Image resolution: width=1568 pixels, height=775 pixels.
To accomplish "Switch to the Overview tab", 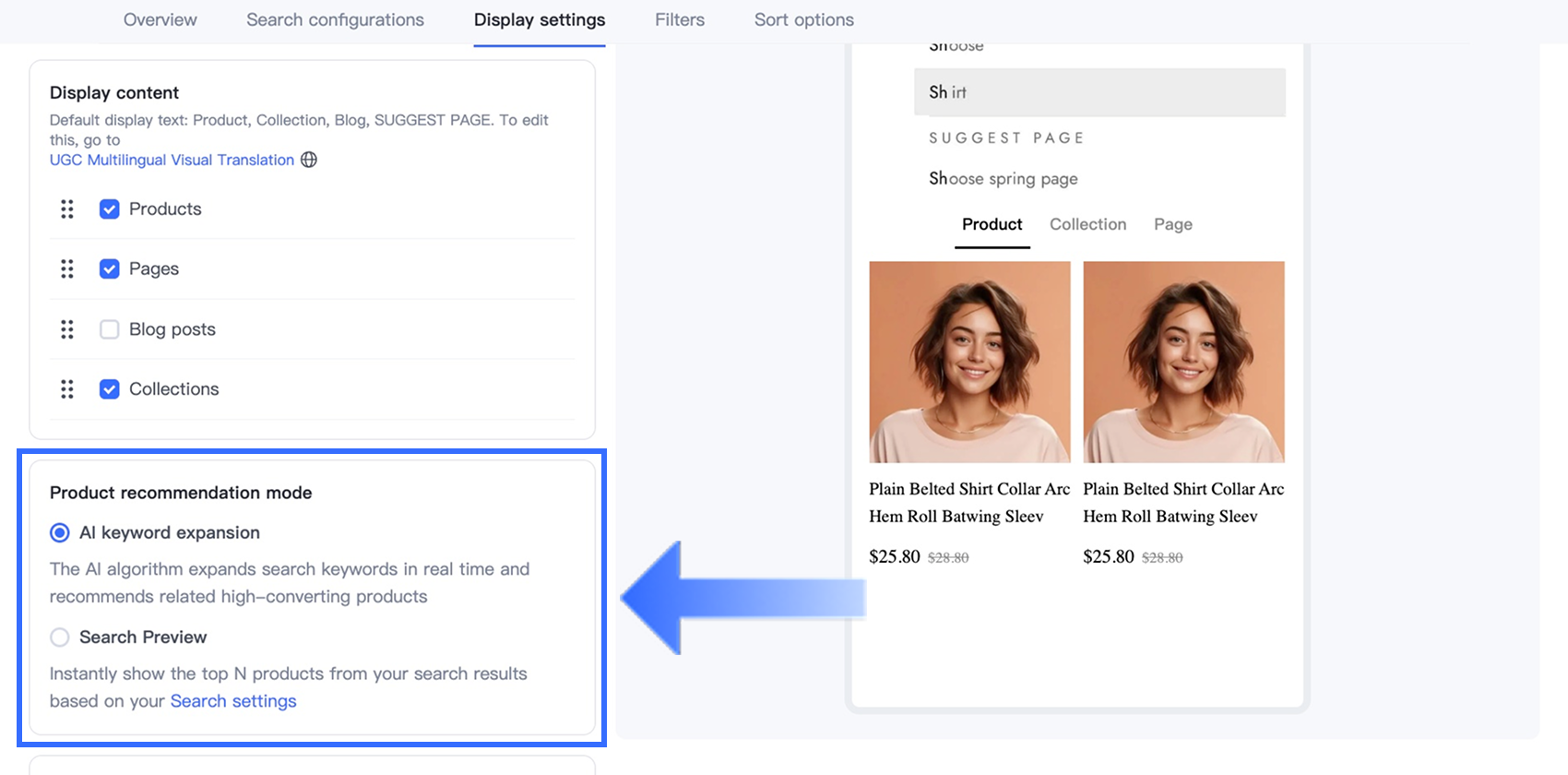I will [160, 20].
